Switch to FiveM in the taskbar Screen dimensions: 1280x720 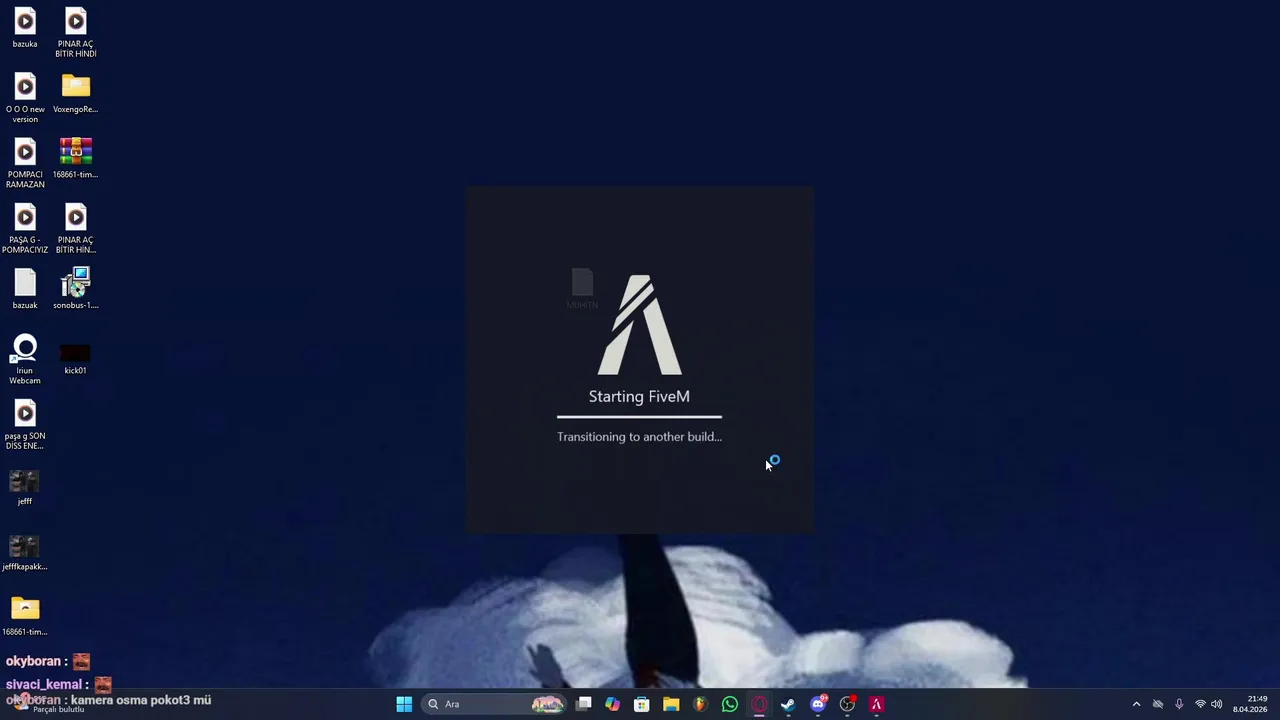coord(876,704)
